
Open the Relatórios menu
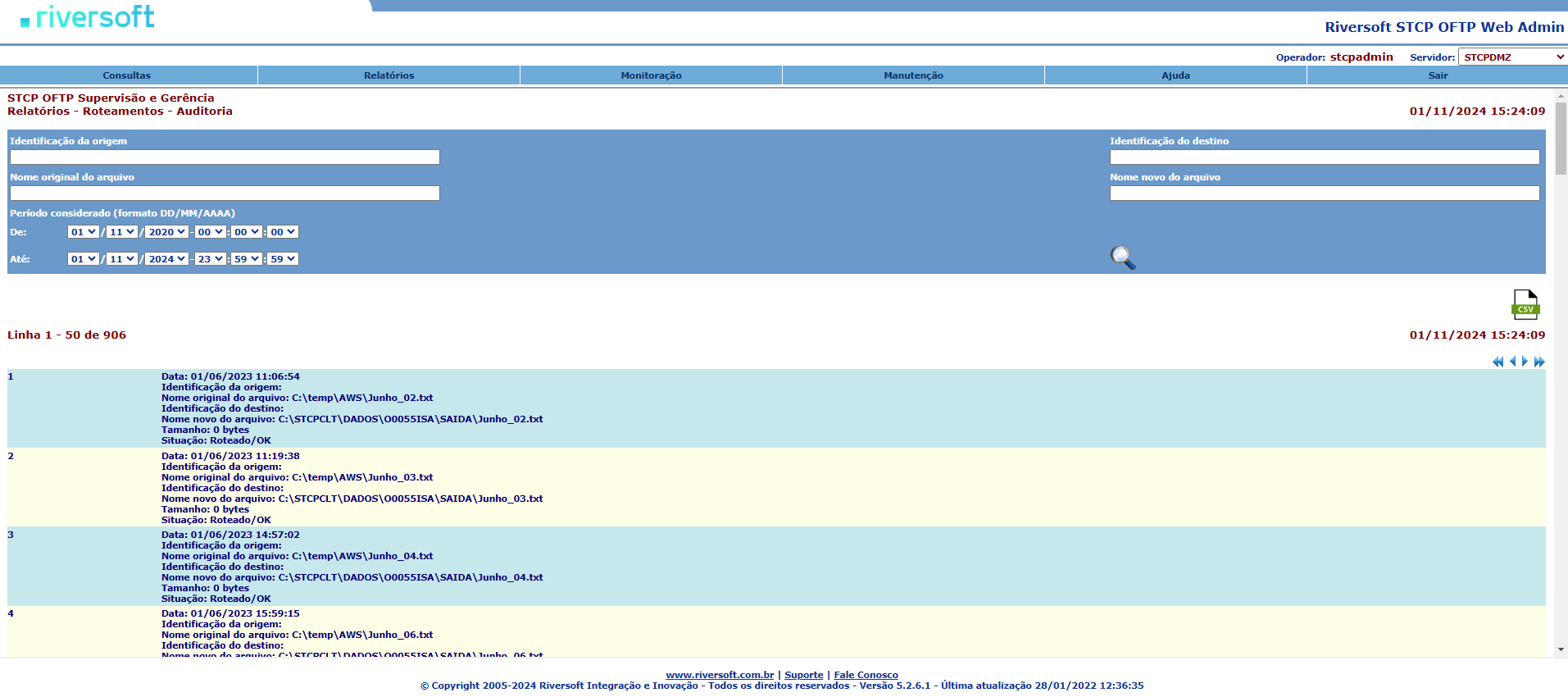[x=389, y=75]
